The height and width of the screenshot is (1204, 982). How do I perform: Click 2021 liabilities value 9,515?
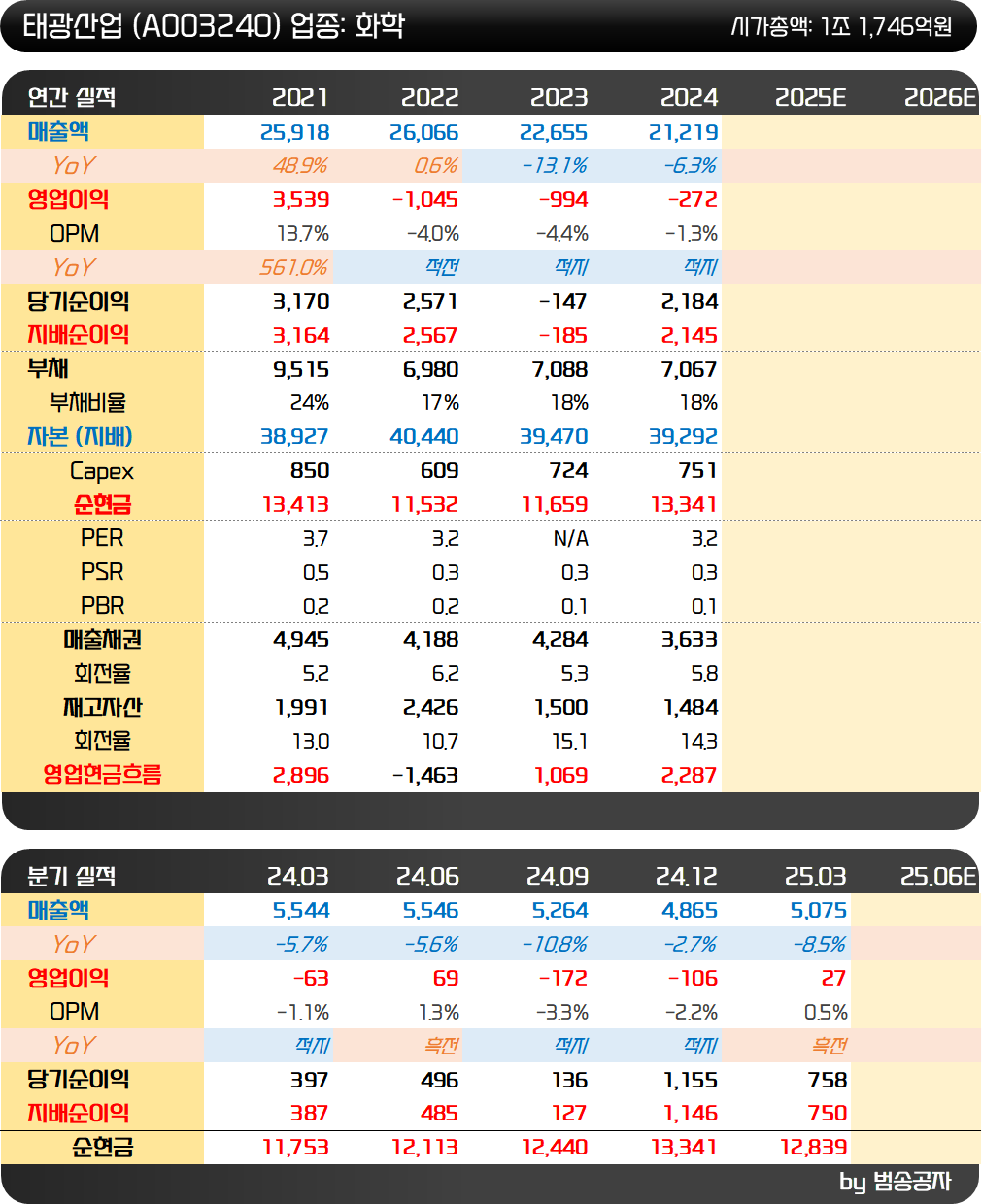pyautogui.click(x=301, y=370)
